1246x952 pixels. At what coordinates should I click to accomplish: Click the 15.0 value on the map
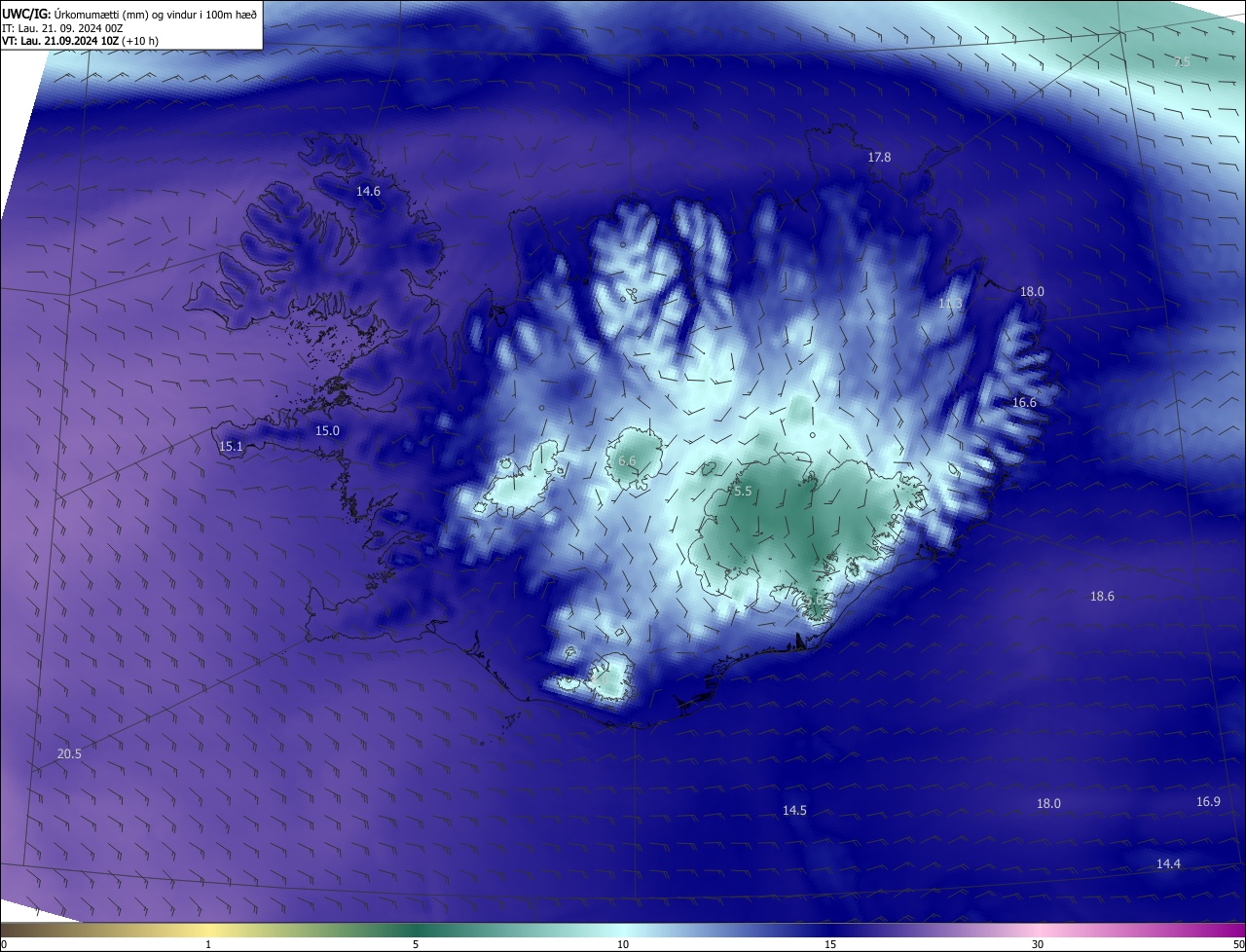click(327, 431)
